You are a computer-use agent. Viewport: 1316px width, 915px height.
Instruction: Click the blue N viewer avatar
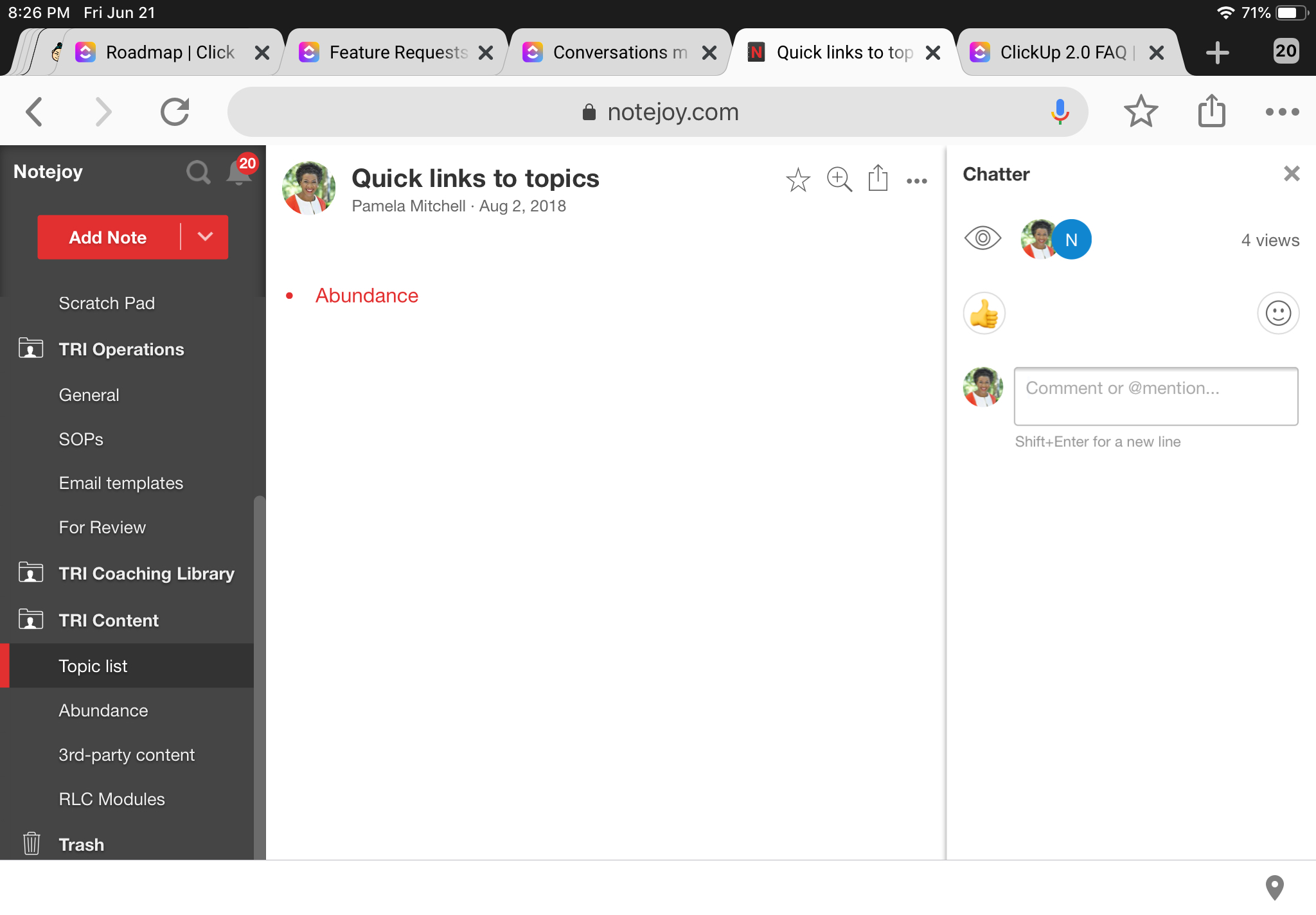point(1071,240)
